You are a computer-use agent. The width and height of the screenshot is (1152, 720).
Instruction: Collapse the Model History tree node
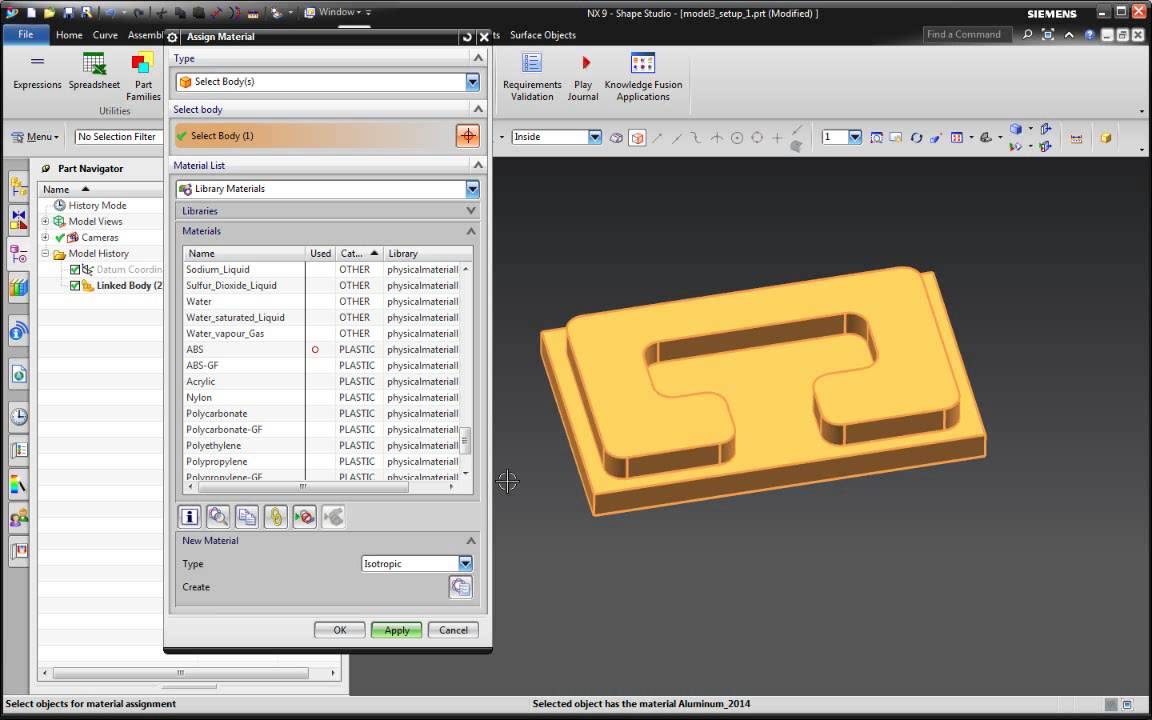[x=46, y=253]
